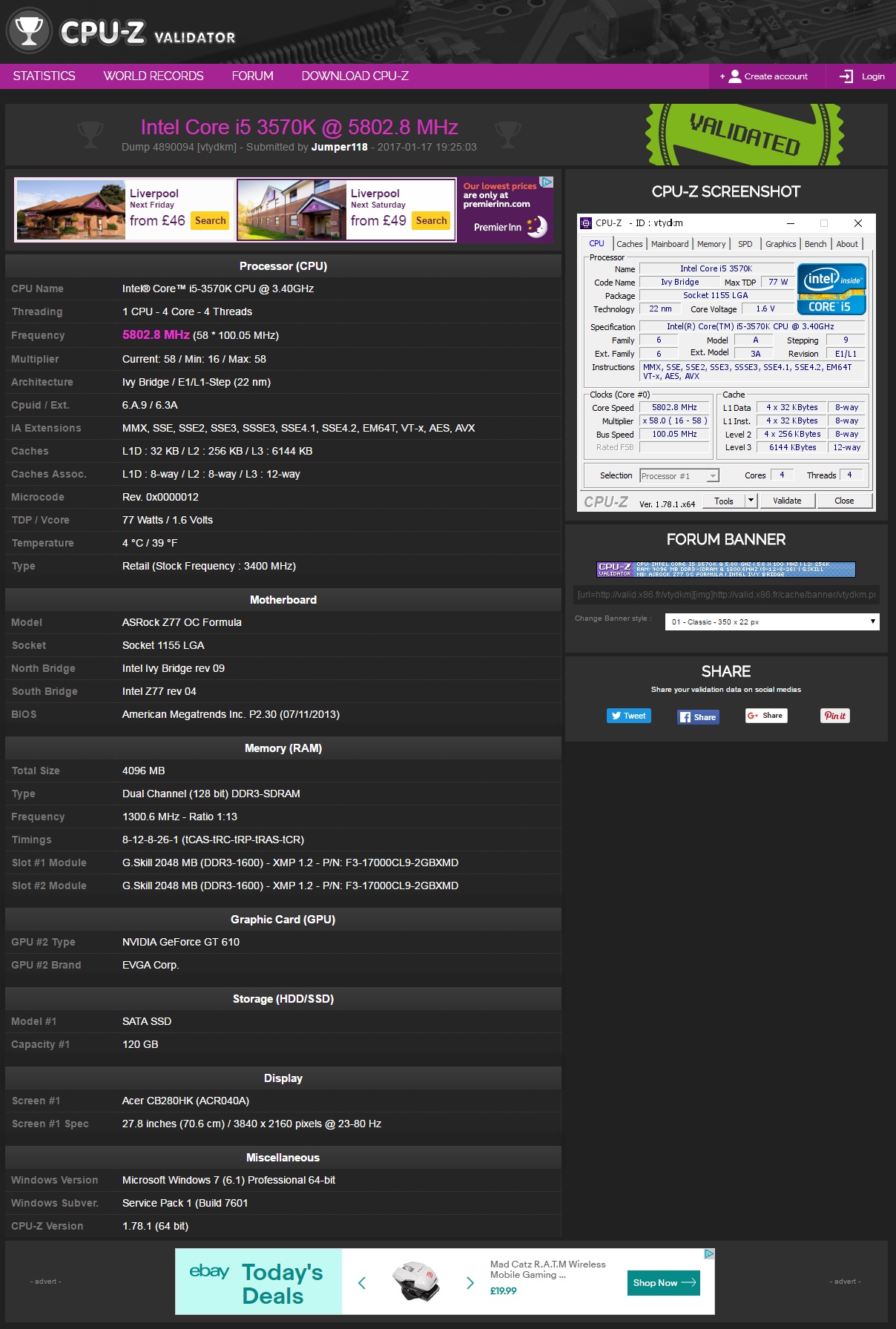Click the VALIDATED green stamp badge
896x1329 pixels.
pyautogui.click(x=745, y=134)
